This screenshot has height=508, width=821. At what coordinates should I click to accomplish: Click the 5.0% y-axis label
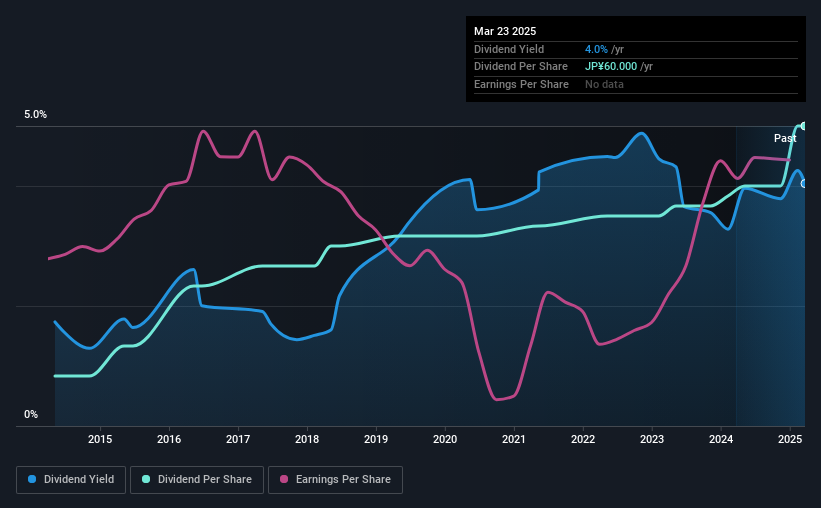(x=35, y=115)
